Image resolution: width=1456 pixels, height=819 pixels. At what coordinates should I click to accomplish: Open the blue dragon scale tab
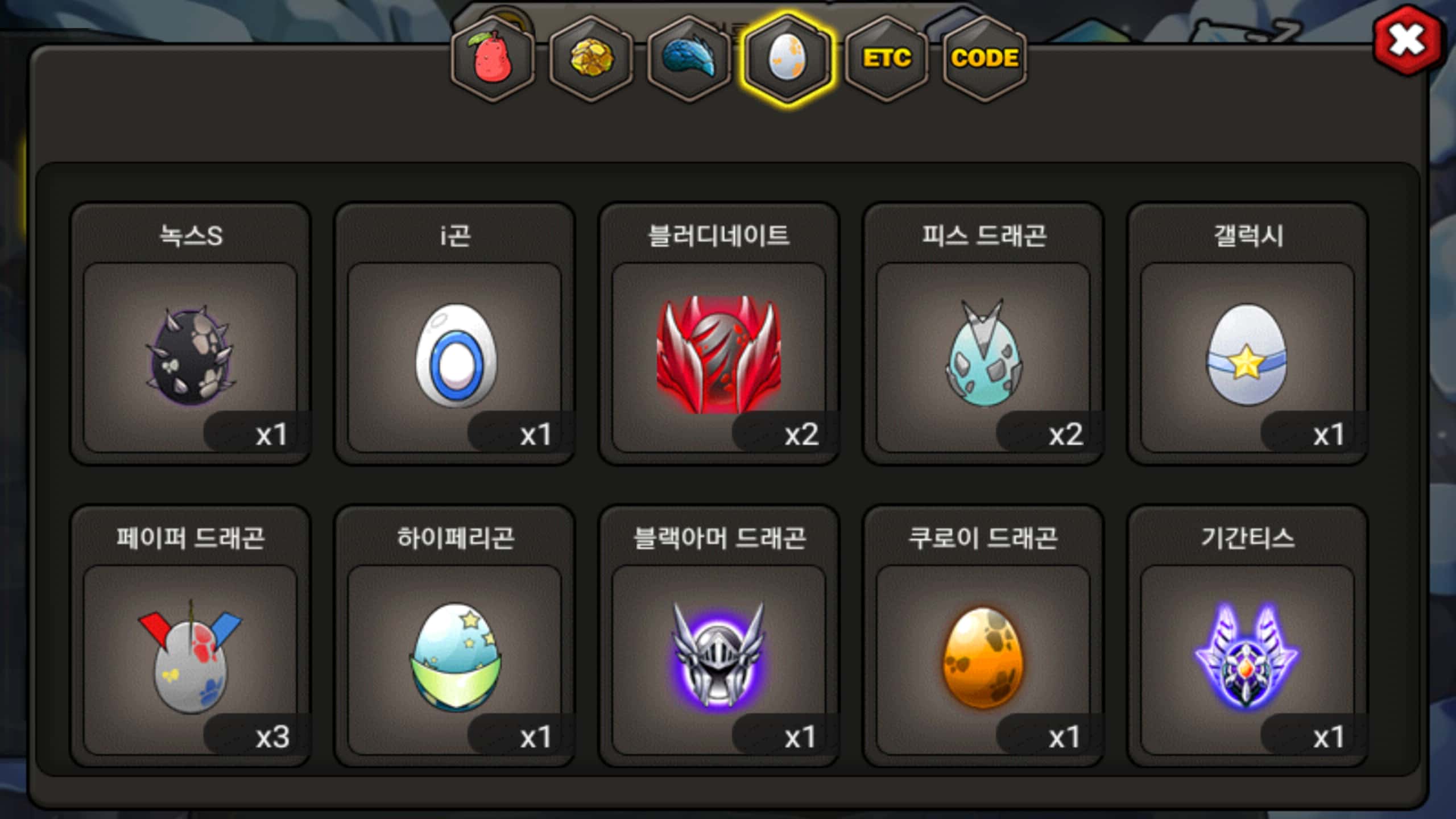pos(689,59)
